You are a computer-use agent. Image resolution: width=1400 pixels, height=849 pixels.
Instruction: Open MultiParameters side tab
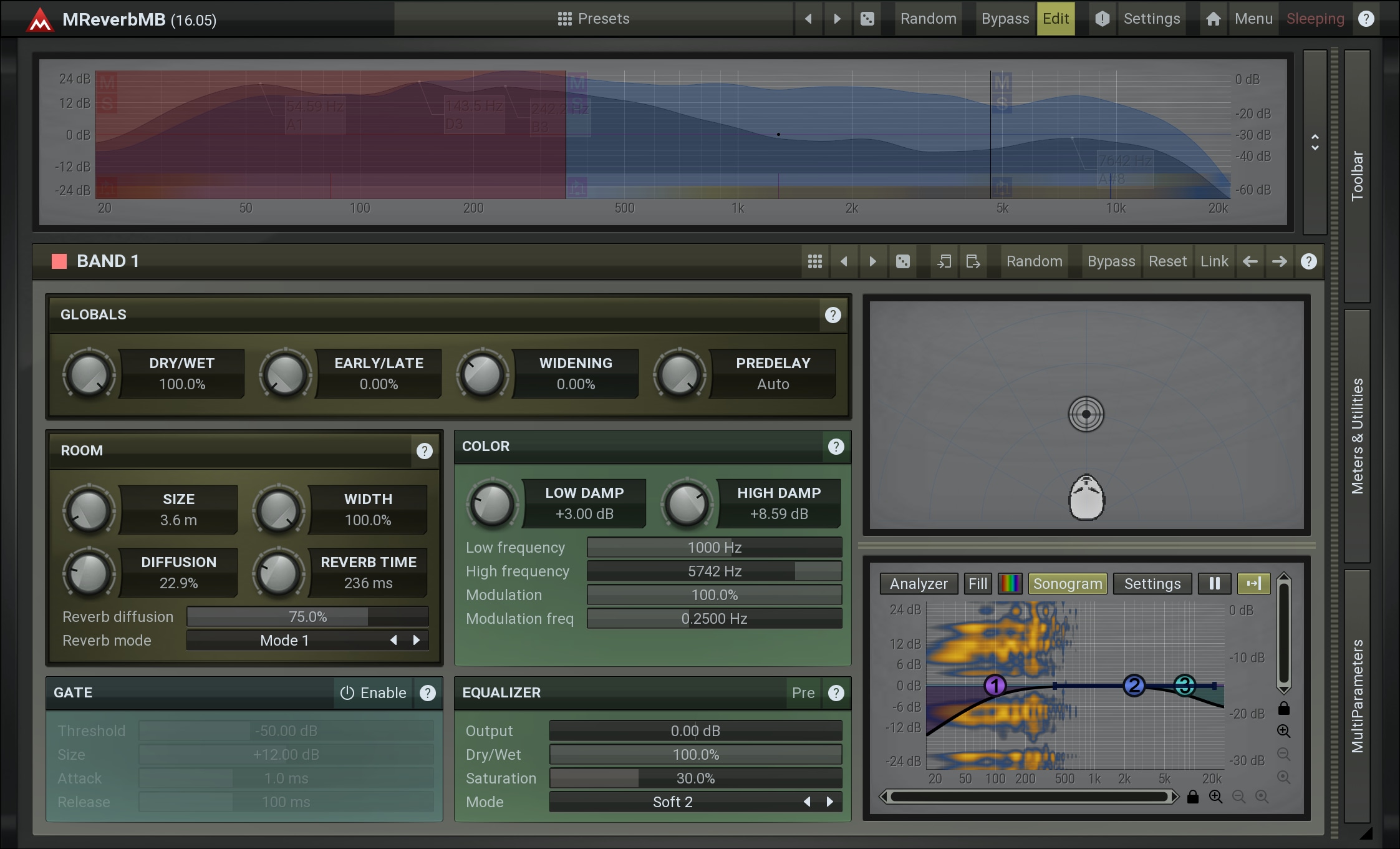[1356, 696]
